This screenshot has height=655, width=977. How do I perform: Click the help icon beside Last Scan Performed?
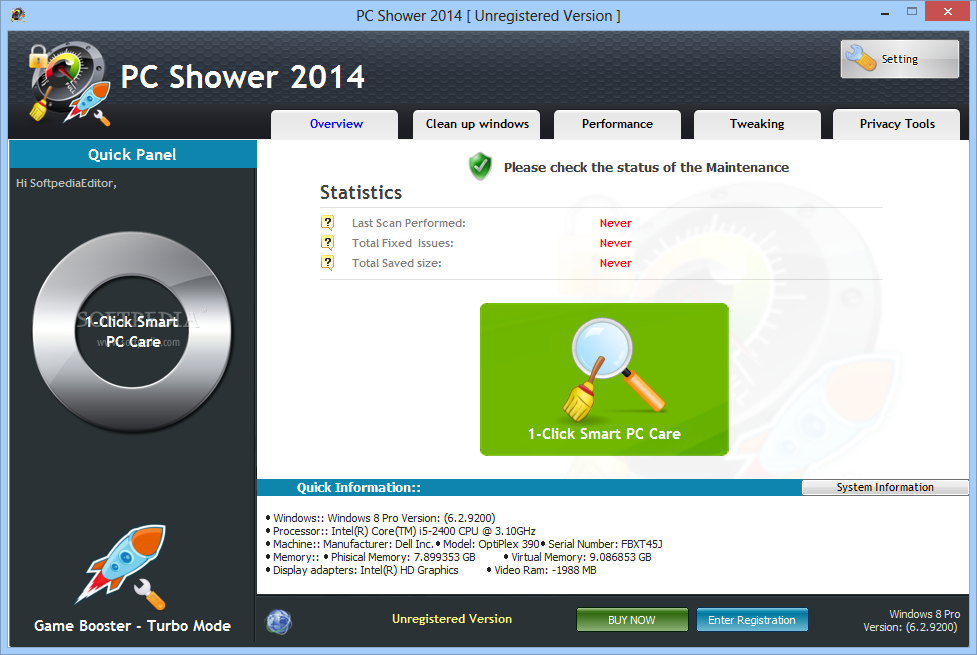[327, 222]
